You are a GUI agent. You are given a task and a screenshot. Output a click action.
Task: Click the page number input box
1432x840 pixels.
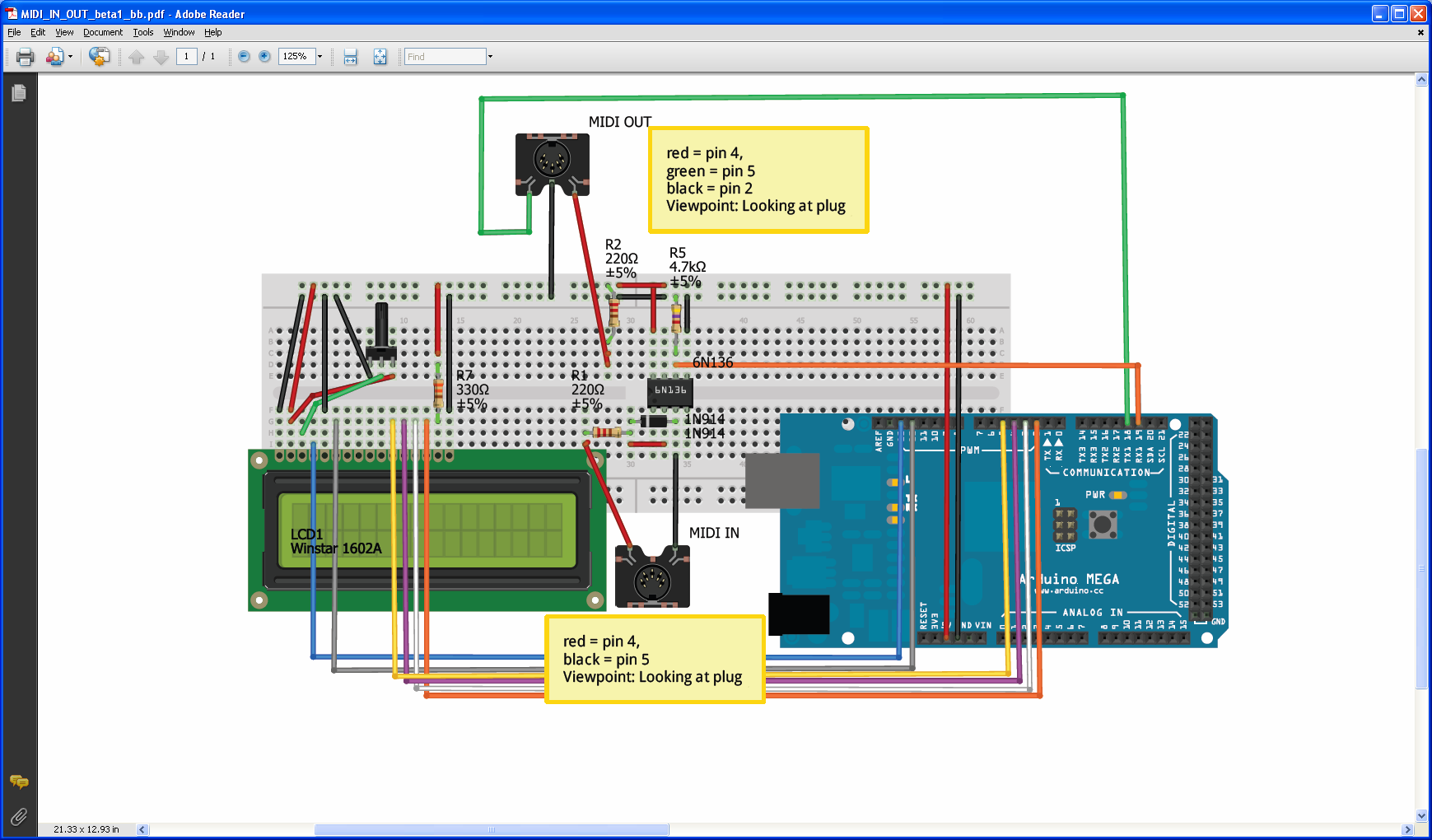(187, 57)
